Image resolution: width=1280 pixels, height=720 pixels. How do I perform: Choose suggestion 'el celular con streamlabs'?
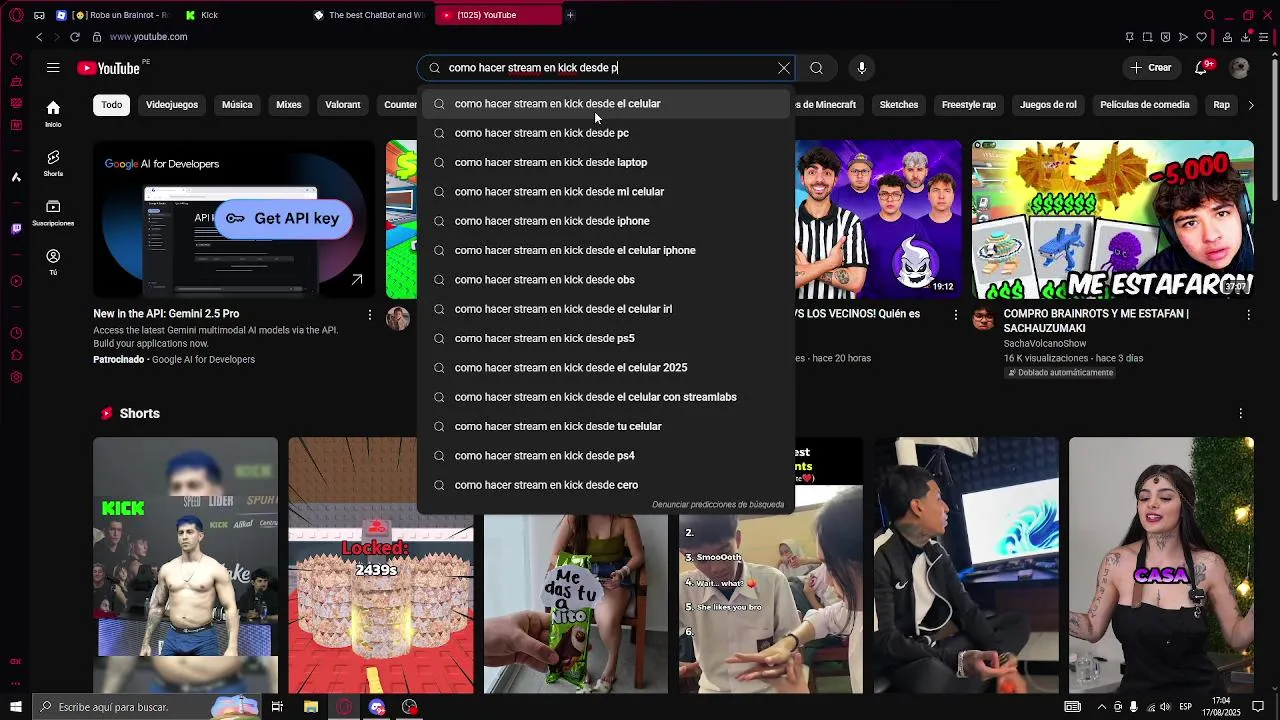(605, 397)
